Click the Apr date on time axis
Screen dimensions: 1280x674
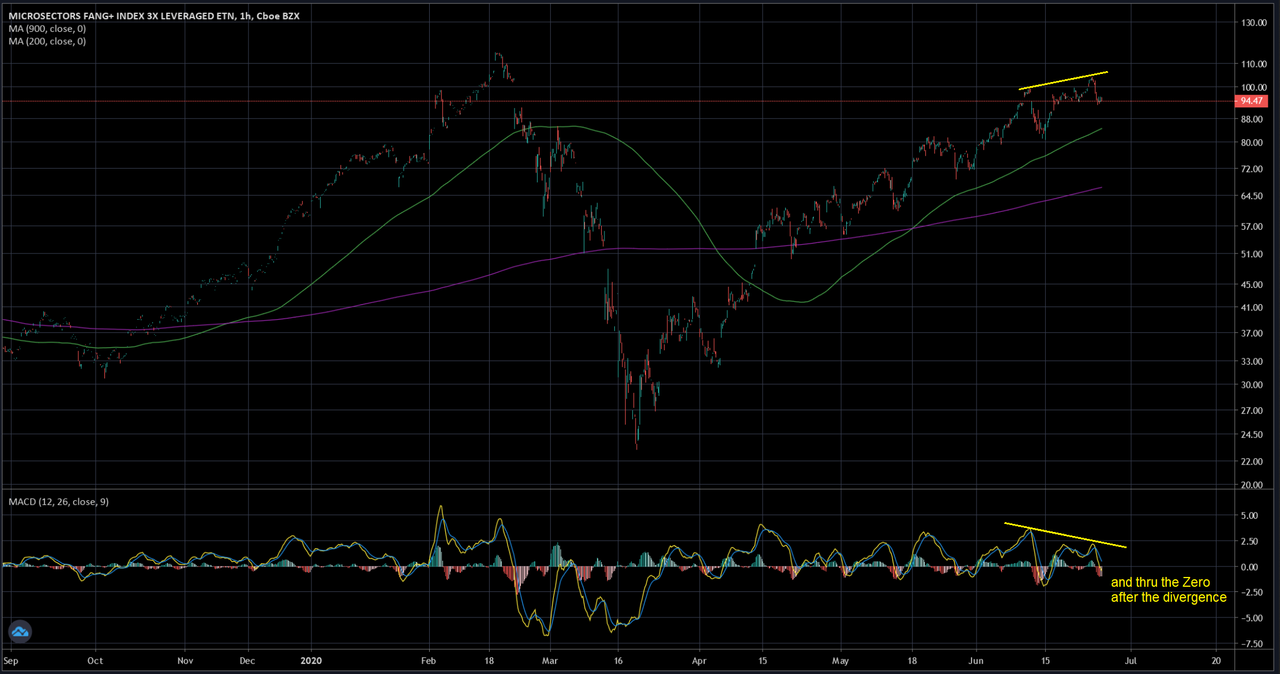coord(699,661)
